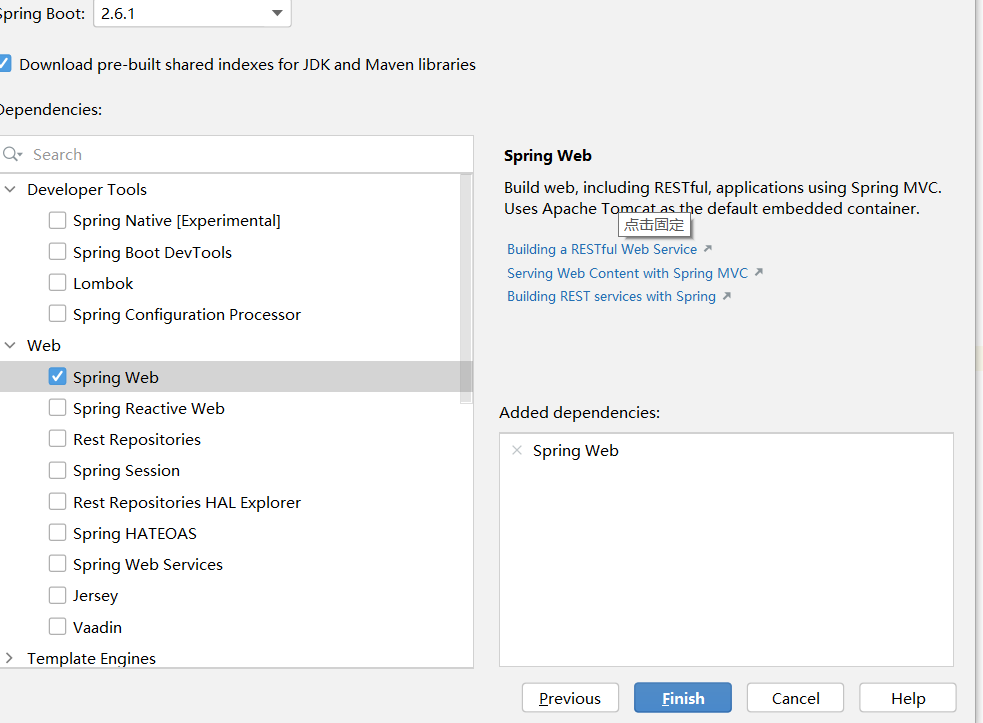Image resolution: width=983 pixels, height=723 pixels.
Task: Collapse the Web category
Action: 10,345
